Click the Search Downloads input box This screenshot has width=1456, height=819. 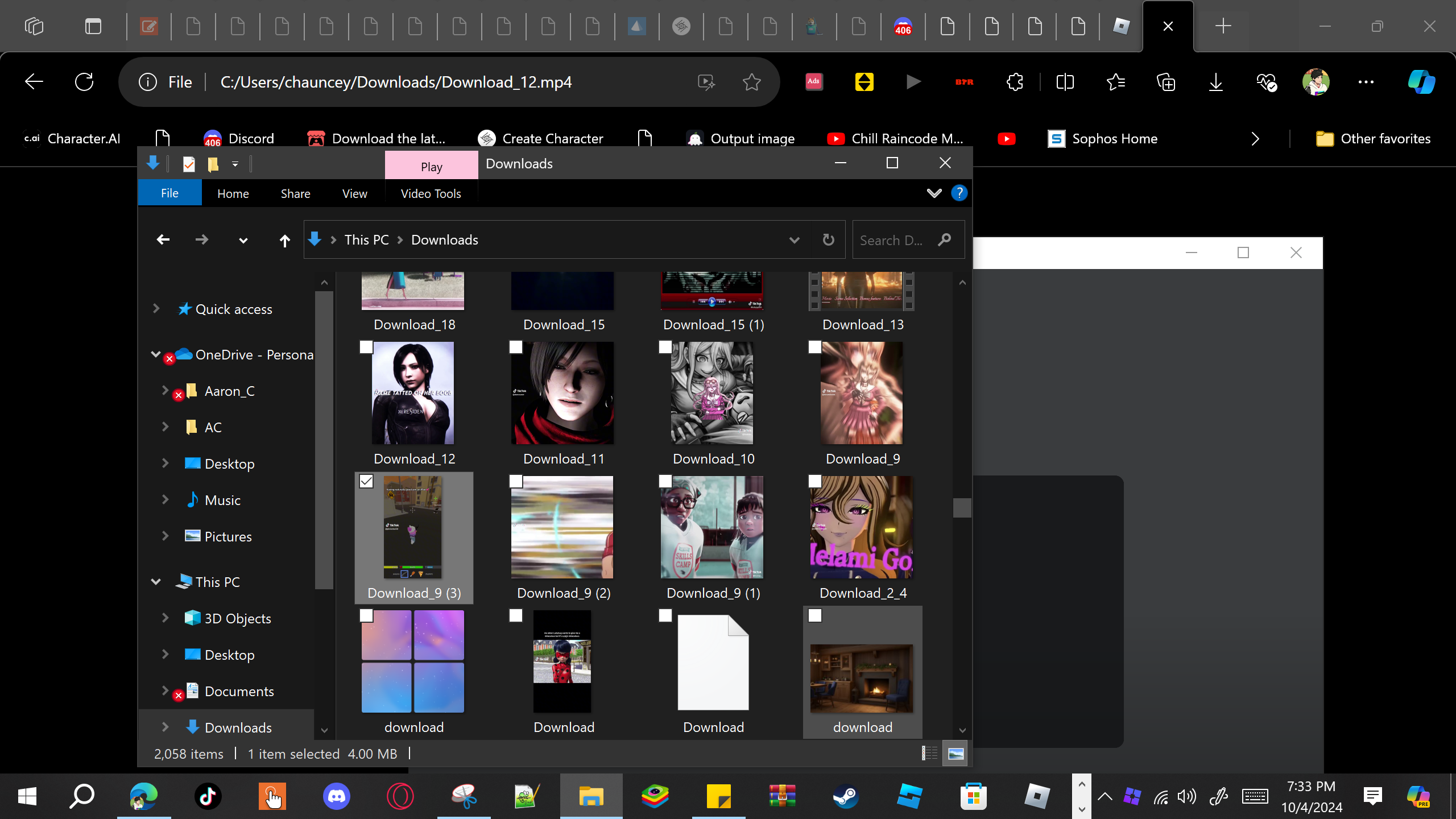click(909, 240)
